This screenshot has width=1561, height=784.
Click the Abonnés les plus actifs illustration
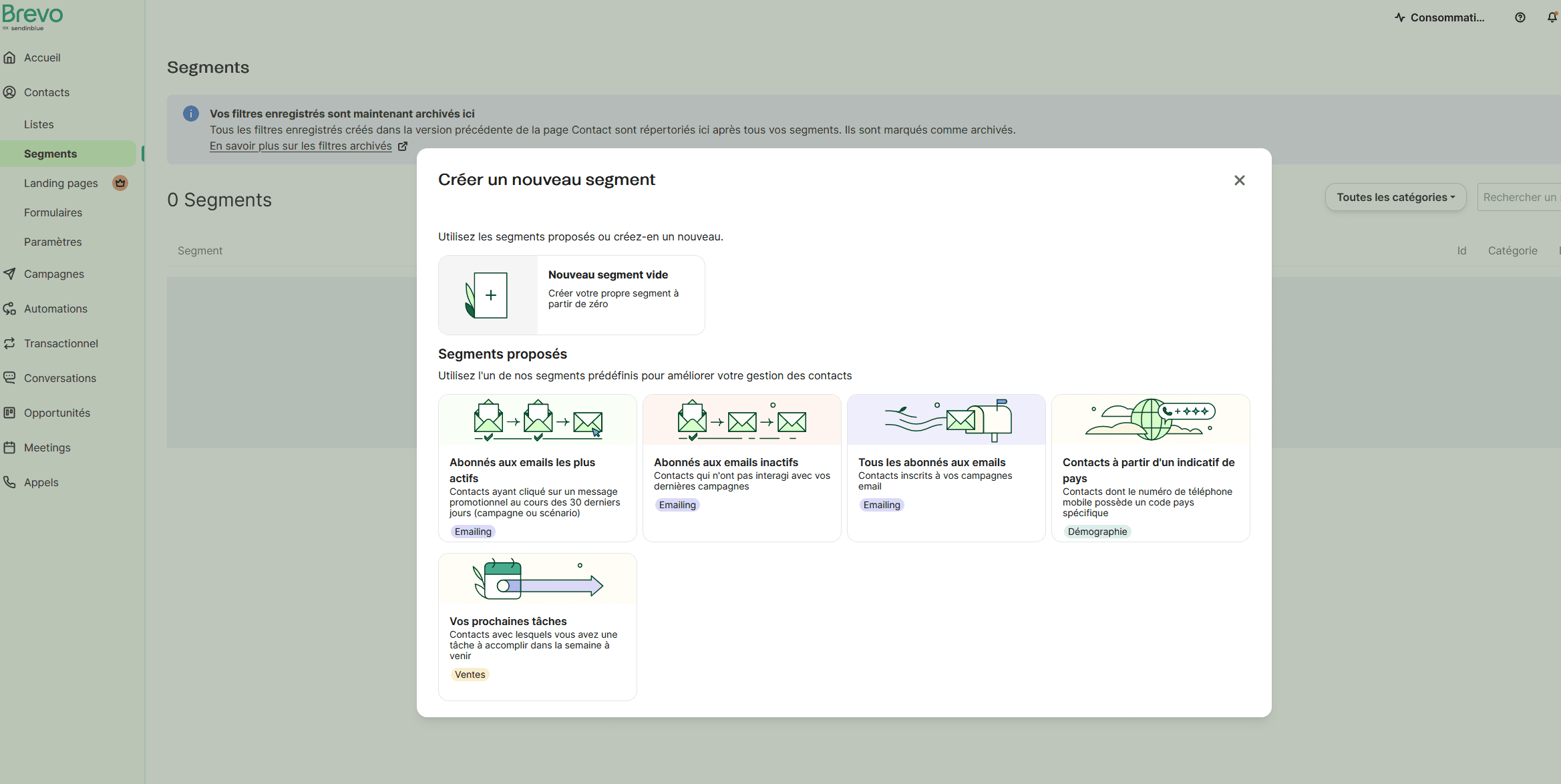(538, 420)
